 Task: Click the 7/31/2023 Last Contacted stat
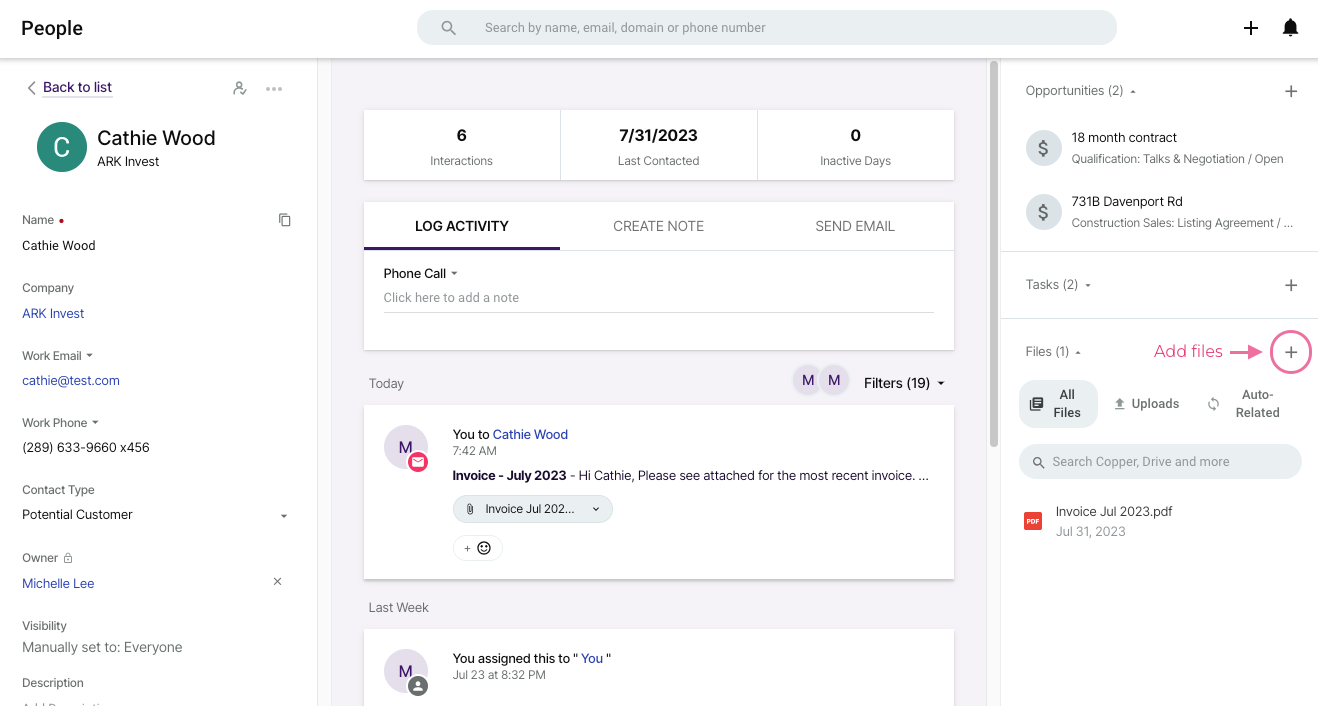pyautogui.click(x=658, y=145)
